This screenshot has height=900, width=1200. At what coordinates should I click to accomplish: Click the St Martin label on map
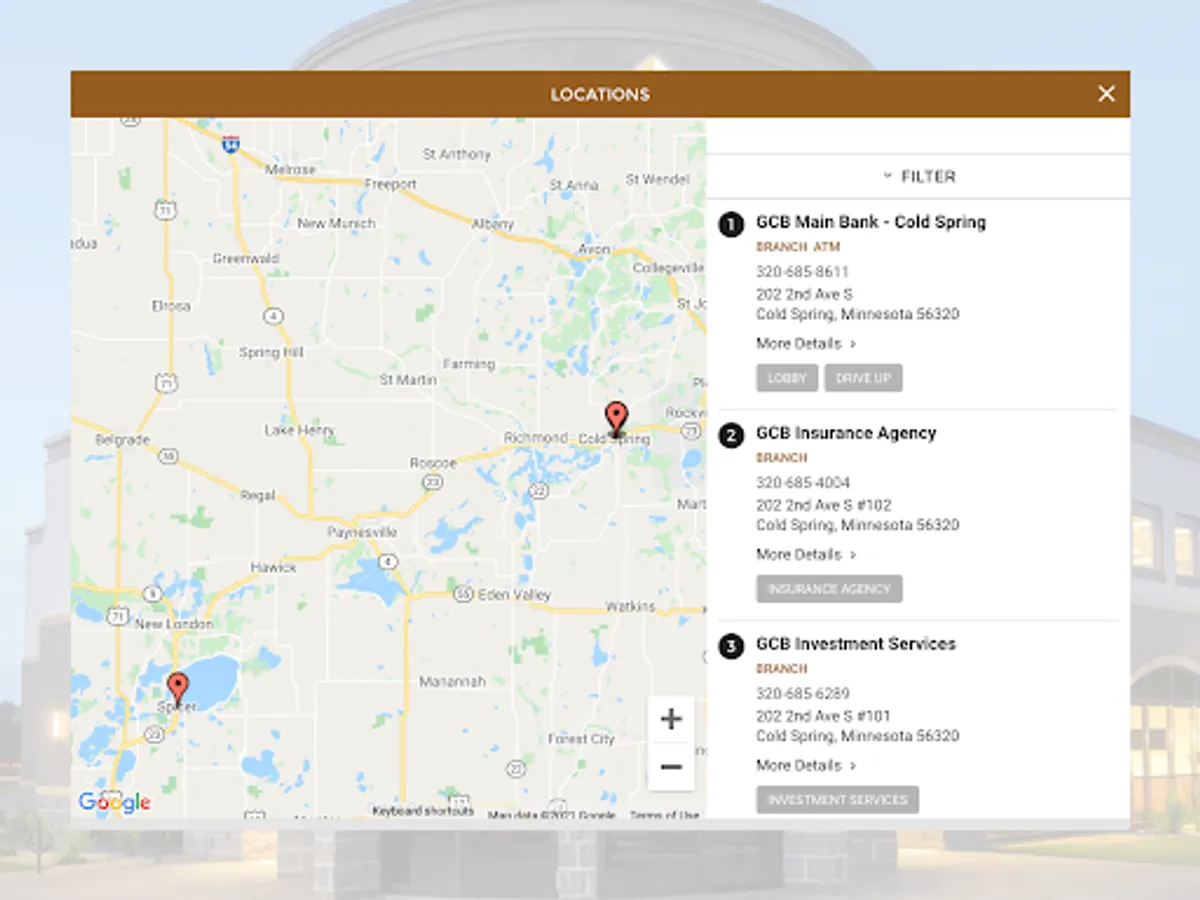coord(408,380)
